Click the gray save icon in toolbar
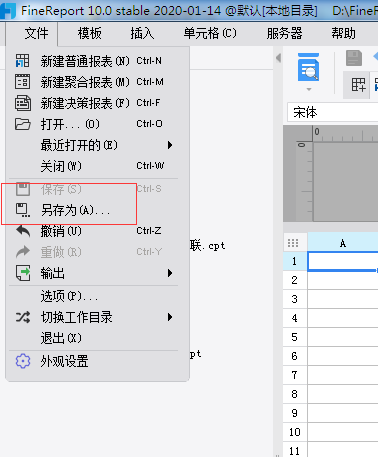 click(354, 58)
